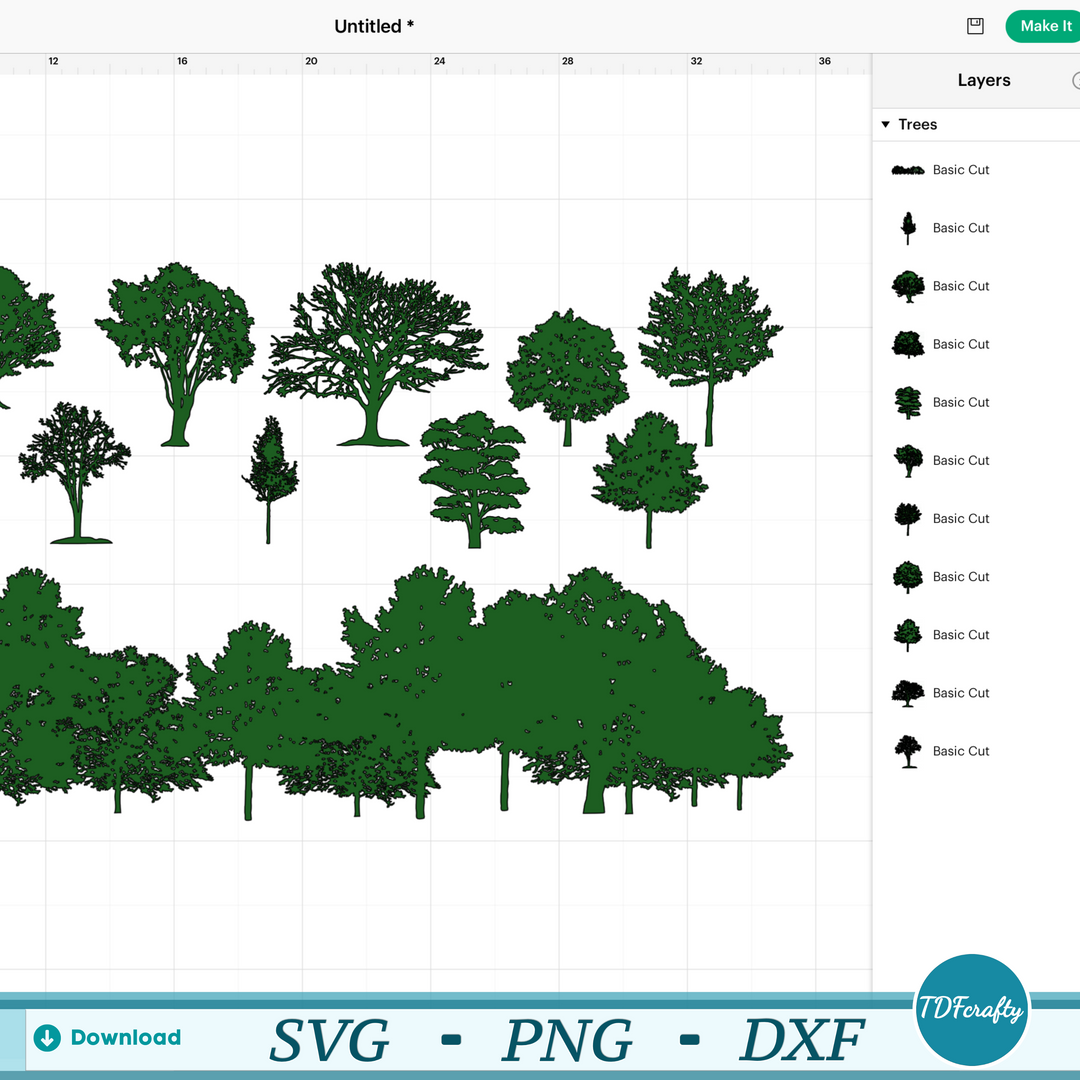Click the hedge thumbnail on the first Basic Cut layer
The image size is (1080, 1080).
(907, 169)
